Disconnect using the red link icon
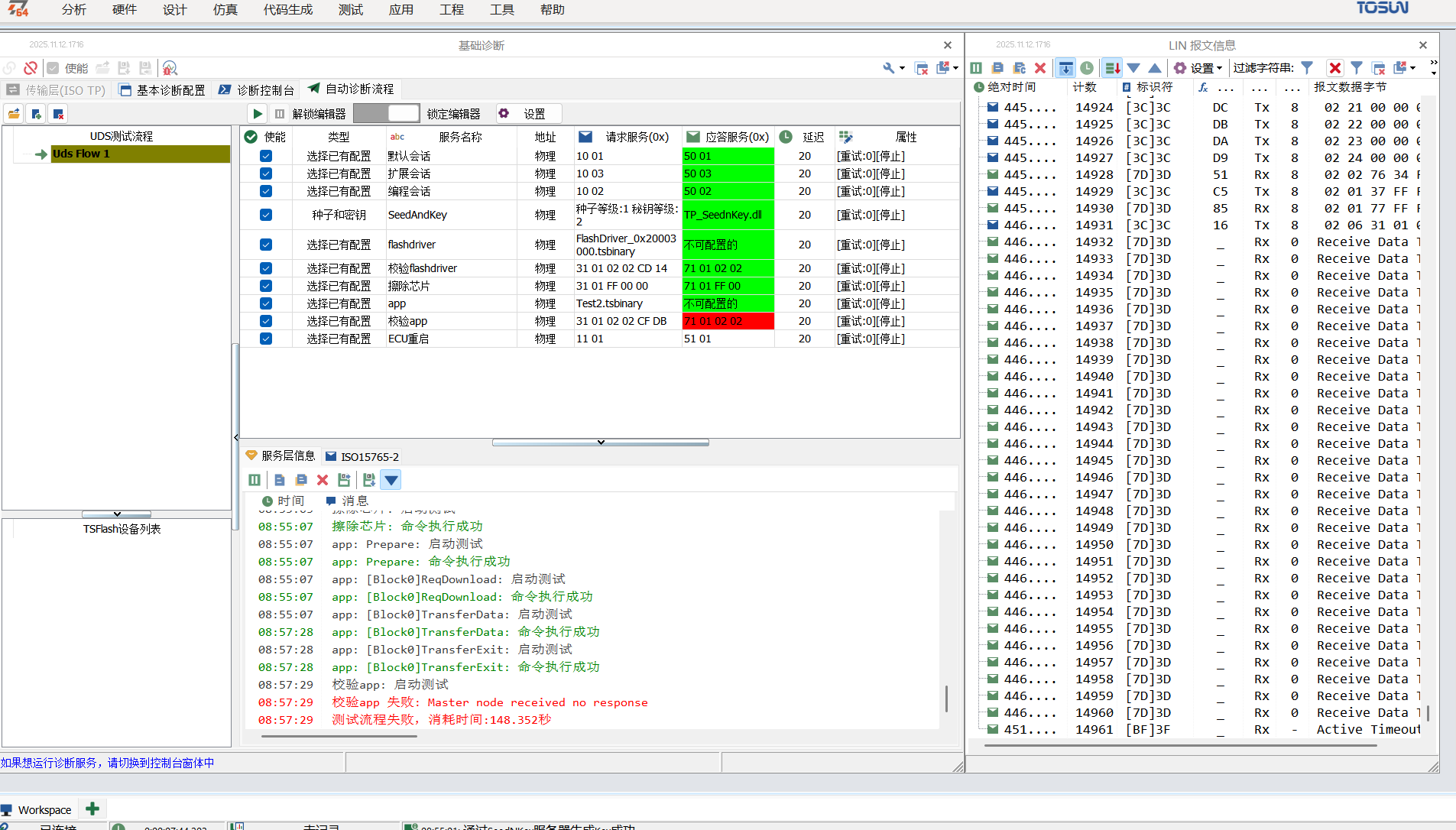 (x=31, y=68)
